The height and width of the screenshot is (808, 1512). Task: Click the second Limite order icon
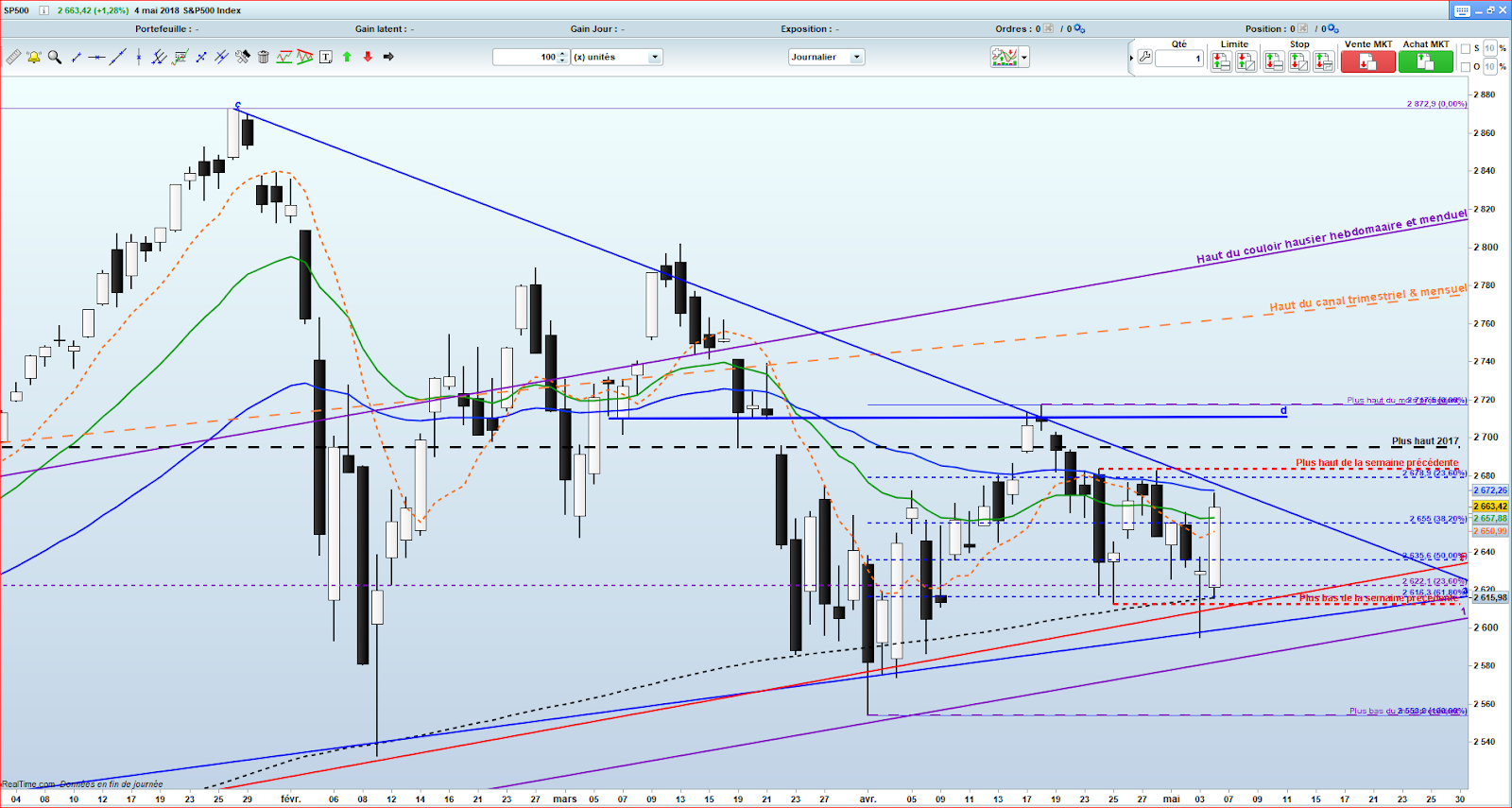click(x=1246, y=61)
